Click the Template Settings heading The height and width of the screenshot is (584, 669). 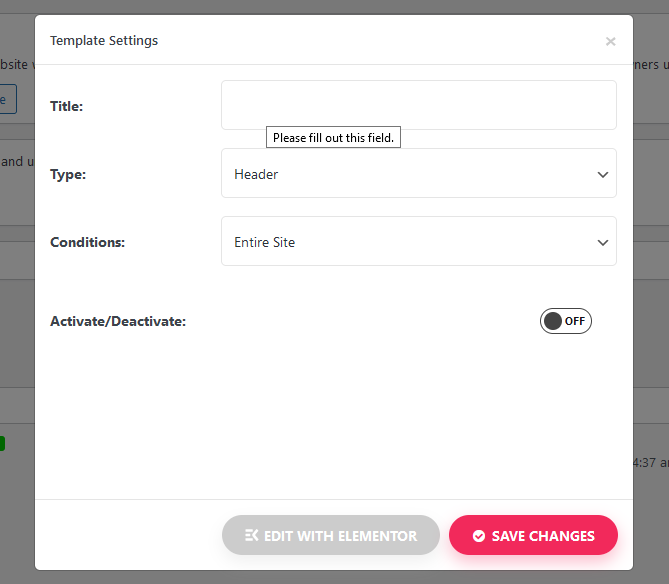[104, 41]
